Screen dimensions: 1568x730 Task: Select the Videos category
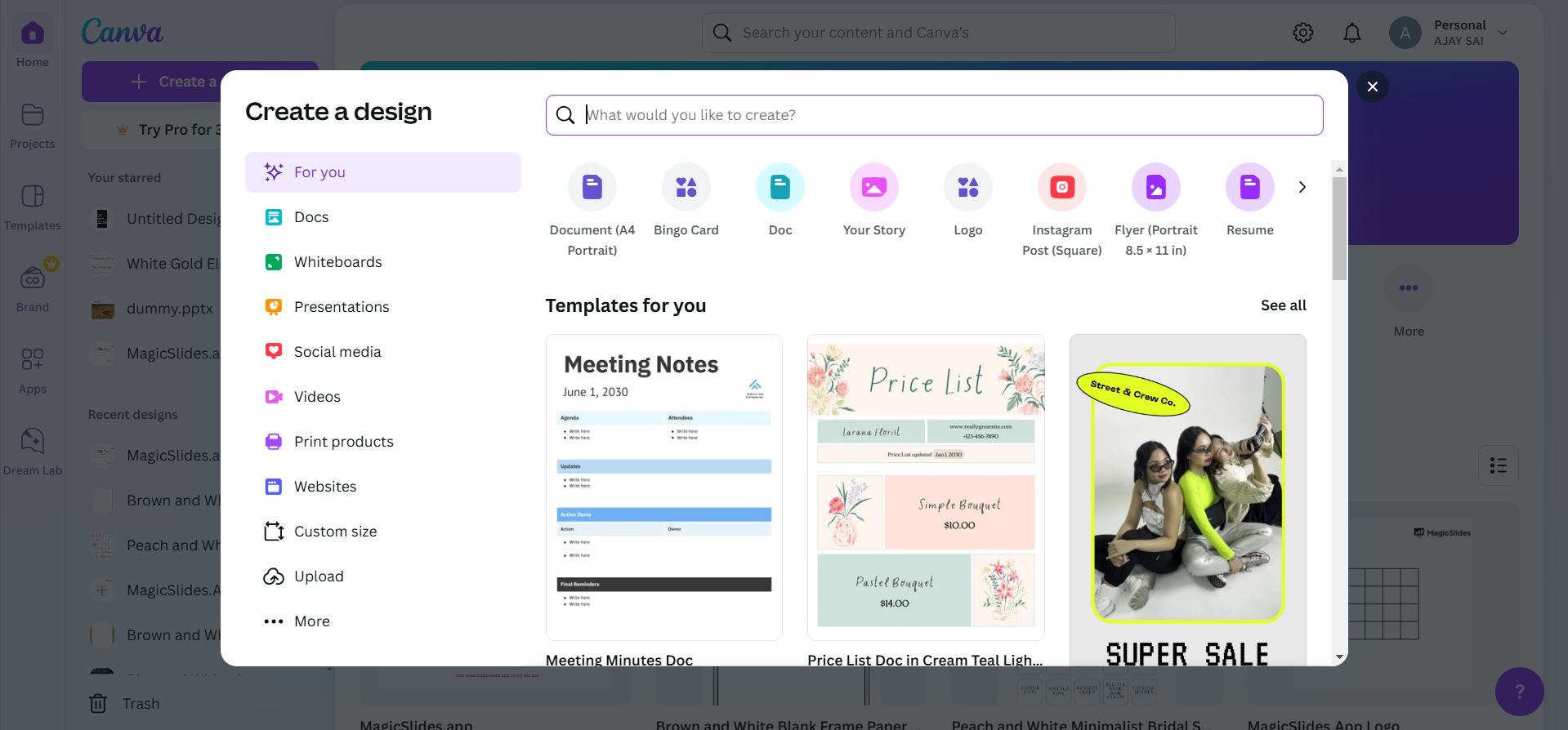click(x=383, y=397)
